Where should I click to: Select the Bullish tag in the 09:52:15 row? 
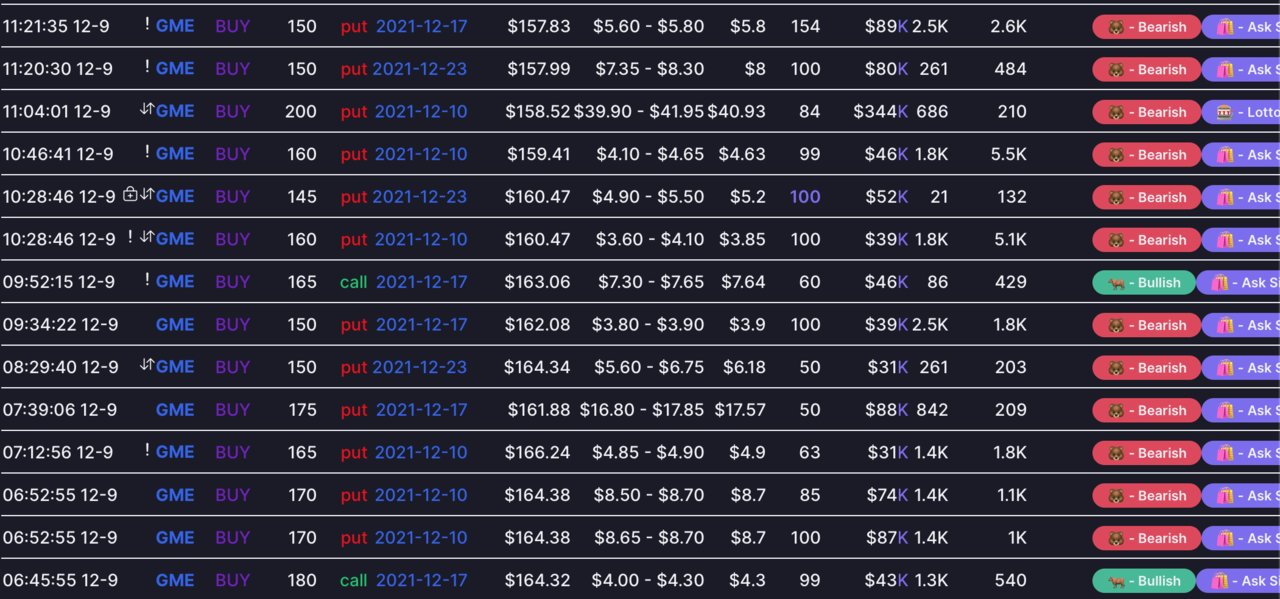click(x=1144, y=283)
